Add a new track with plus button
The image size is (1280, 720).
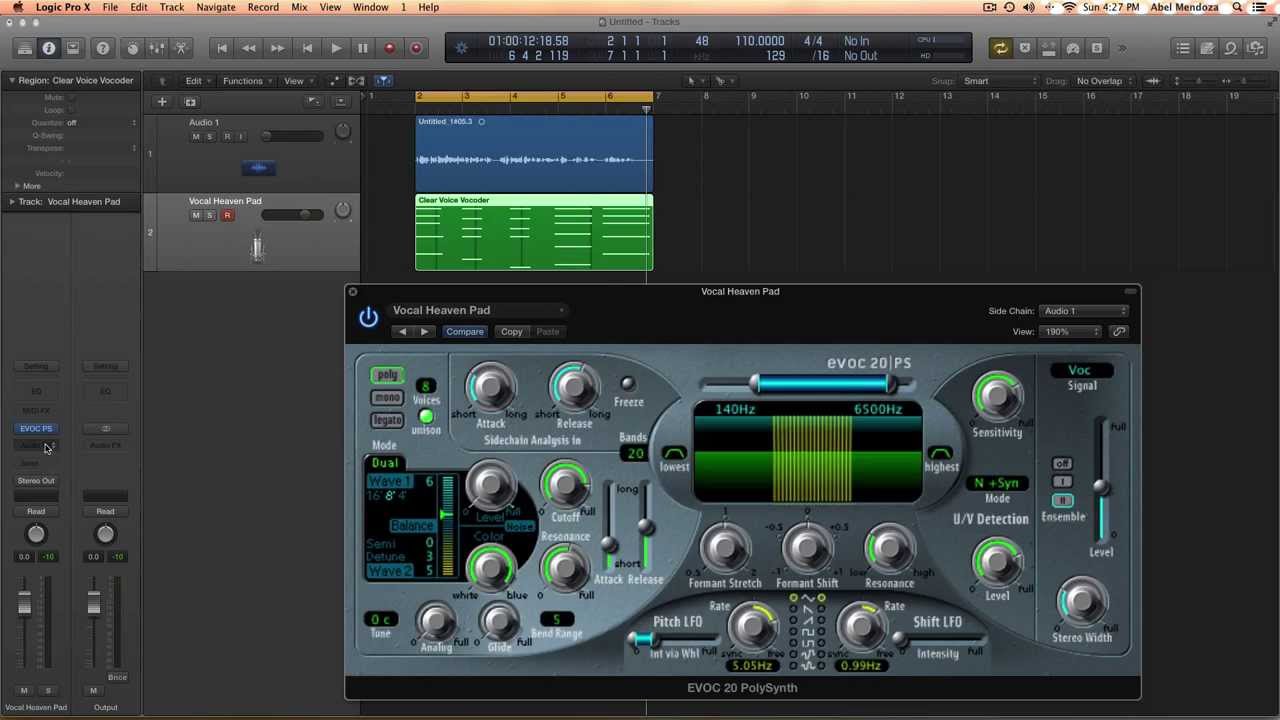[x=161, y=101]
